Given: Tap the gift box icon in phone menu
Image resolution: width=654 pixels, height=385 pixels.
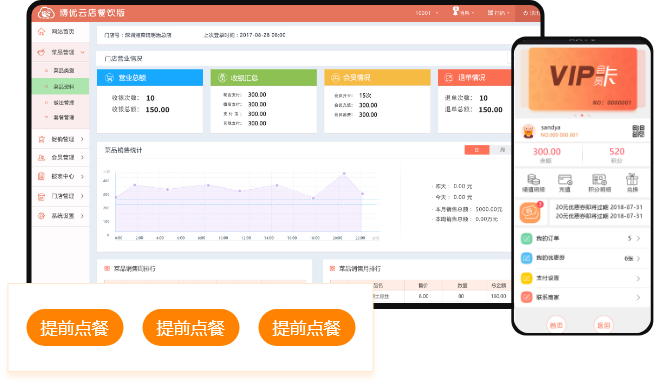Looking at the screenshot, I should click(x=632, y=179).
